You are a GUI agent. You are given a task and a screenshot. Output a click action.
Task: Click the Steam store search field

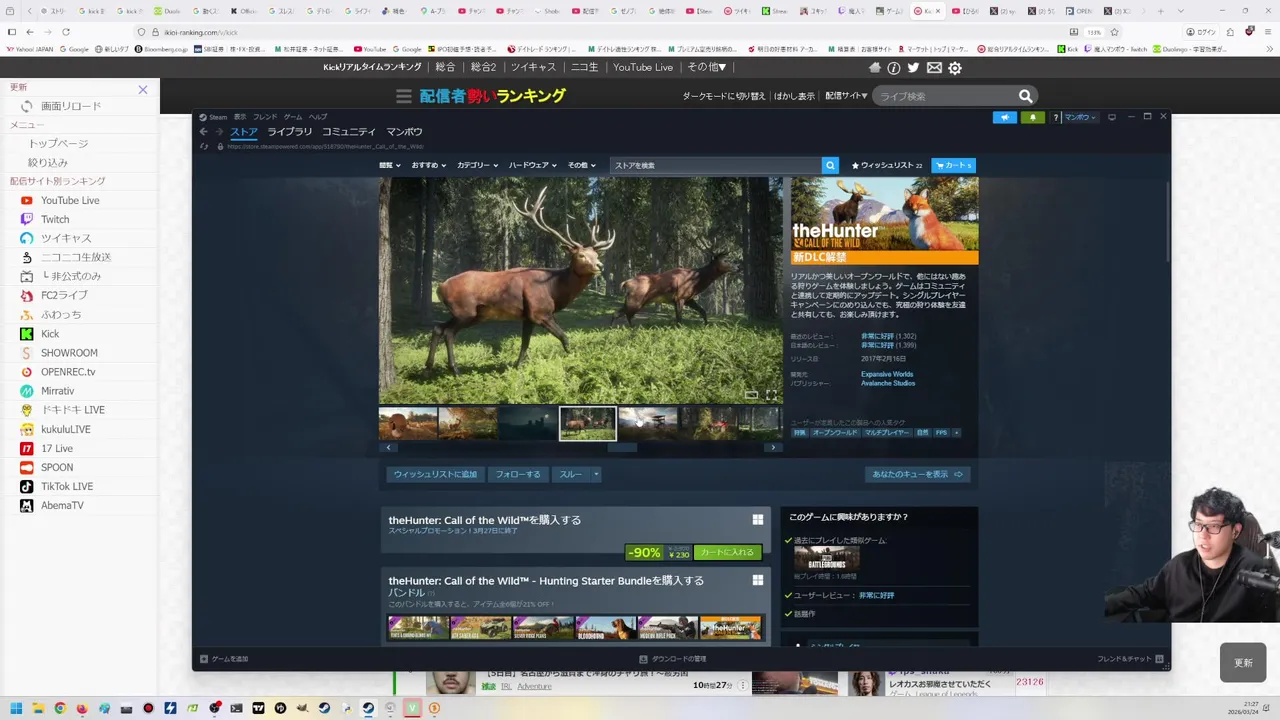click(x=715, y=165)
